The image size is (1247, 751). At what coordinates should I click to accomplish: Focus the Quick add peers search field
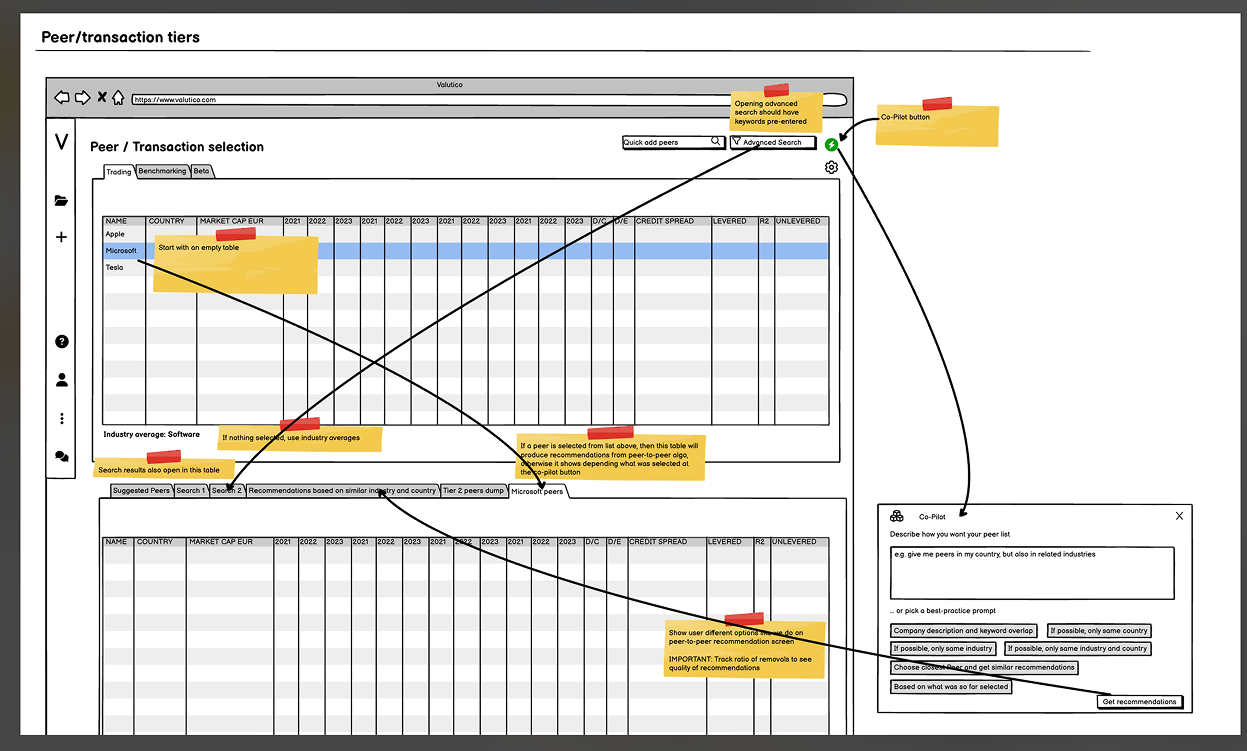pos(666,143)
